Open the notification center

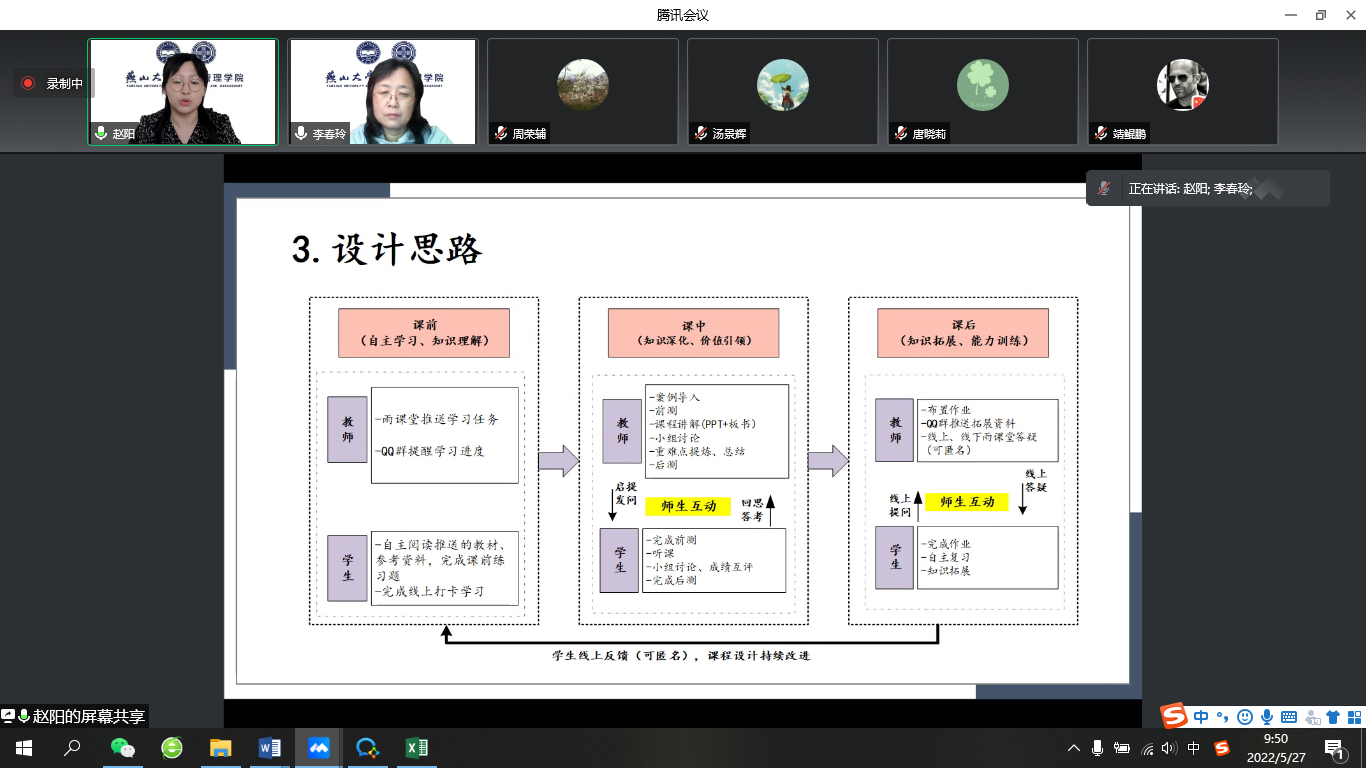point(1335,748)
